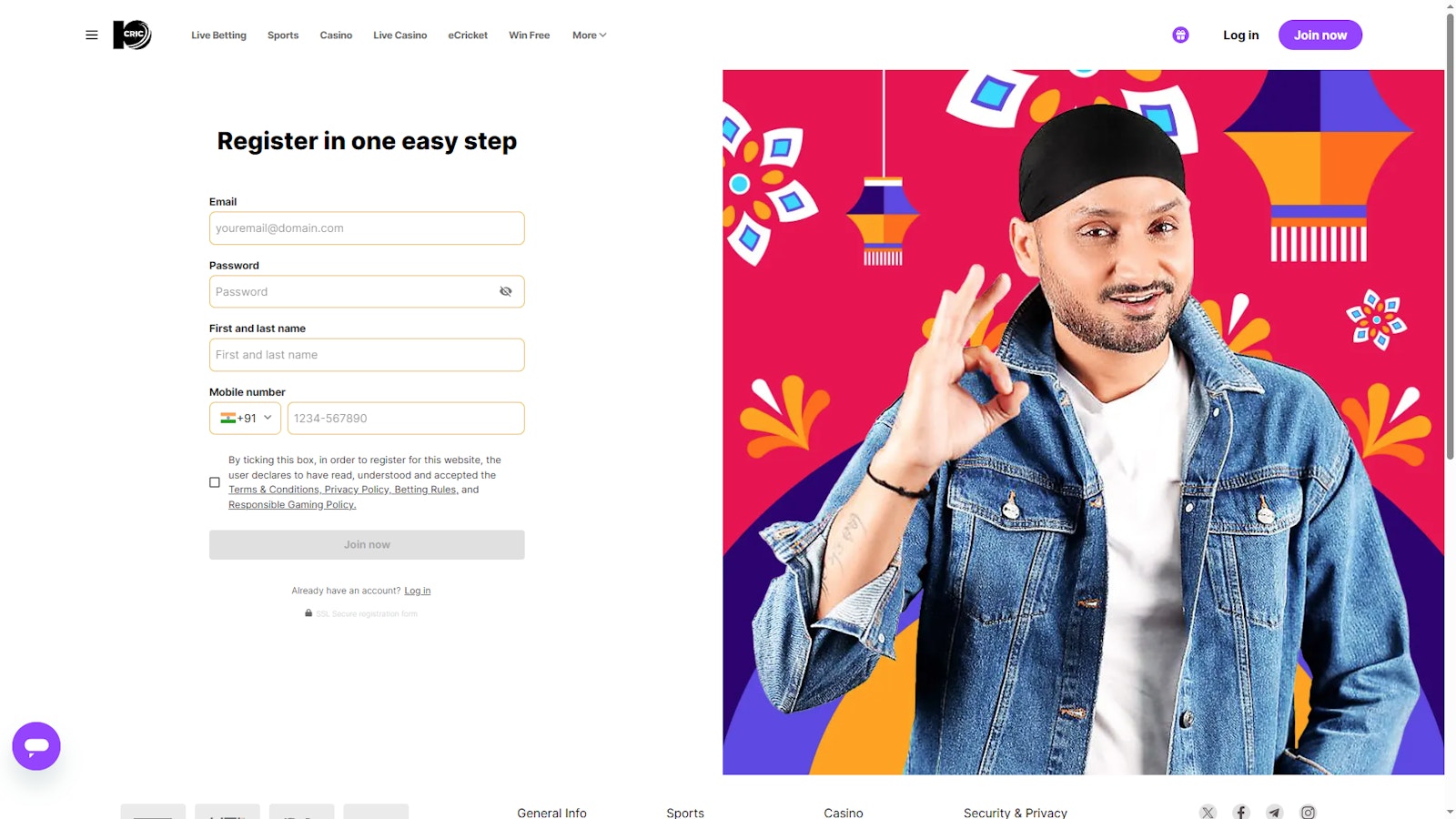The height and width of the screenshot is (819, 1456).
Task: Expand the +91 country code dropdown
Action: [246, 419]
